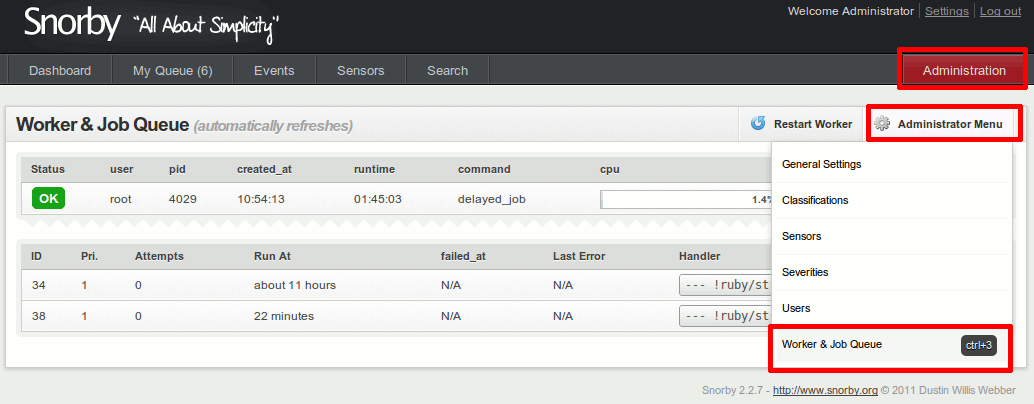Select Worker & Job Queue menu entry
The image size is (1034, 404).
[x=831, y=344]
